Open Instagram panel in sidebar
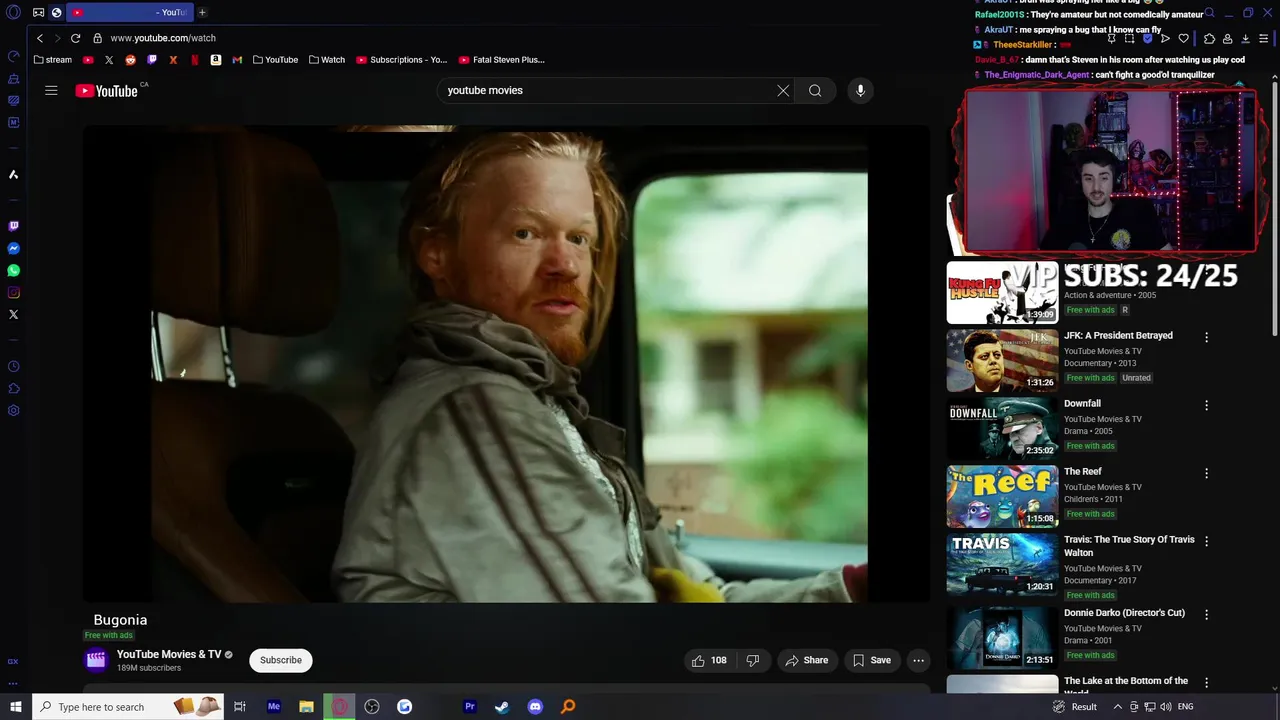The image size is (1280, 720). (13, 293)
